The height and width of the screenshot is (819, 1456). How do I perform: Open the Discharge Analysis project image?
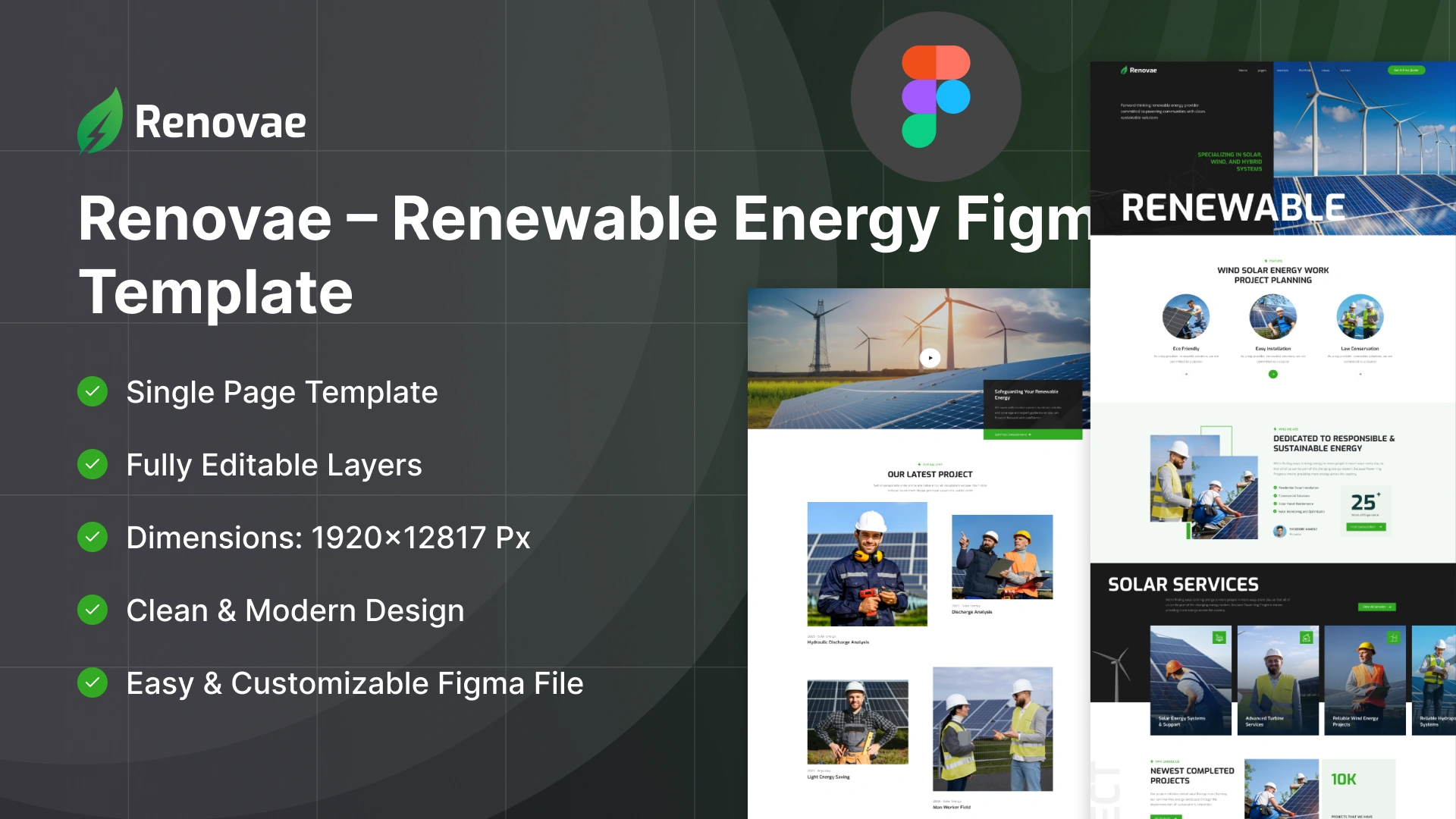[x=1002, y=557]
